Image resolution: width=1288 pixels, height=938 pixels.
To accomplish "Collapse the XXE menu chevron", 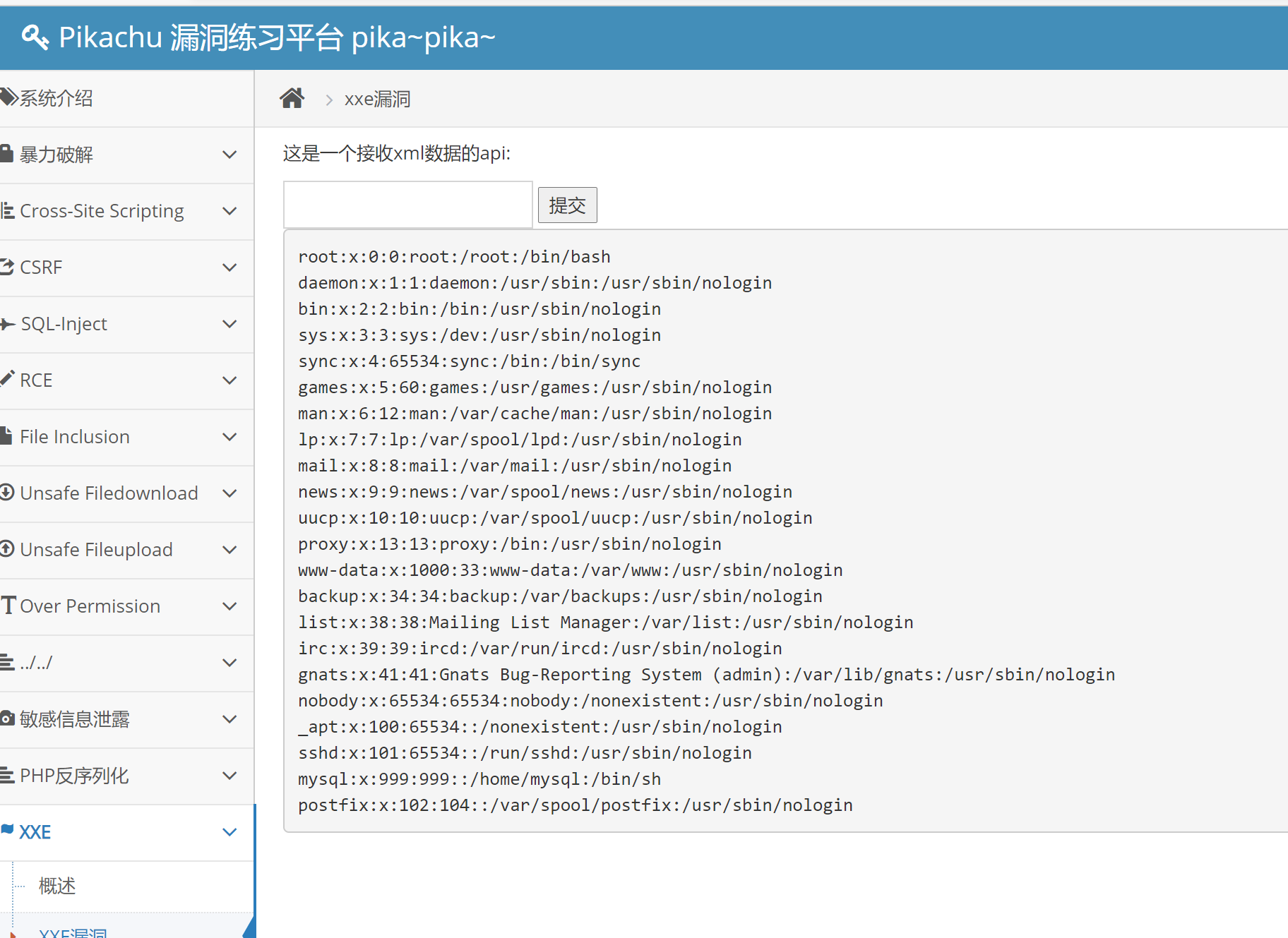I will 229,832.
